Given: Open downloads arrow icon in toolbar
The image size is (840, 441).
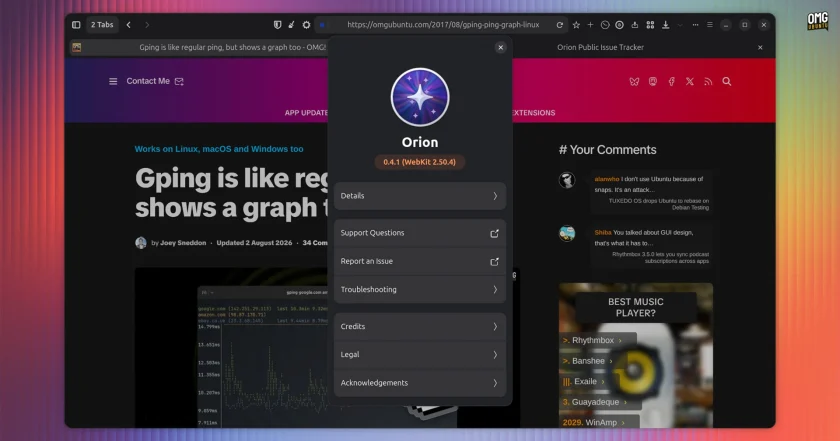Looking at the screenshot, I should tap(665, 25).
